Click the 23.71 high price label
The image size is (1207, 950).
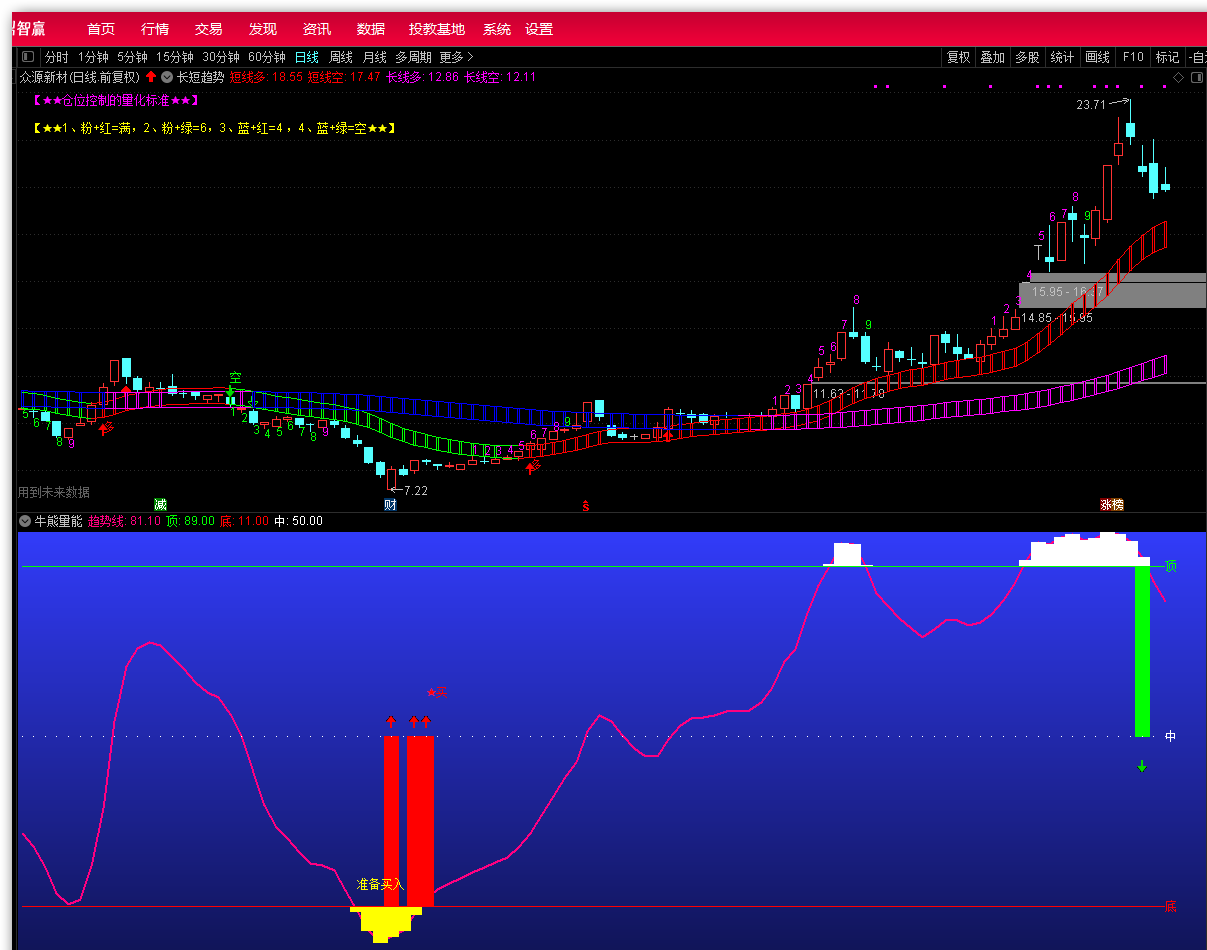pyautogui.click(x=1091, y=105)
